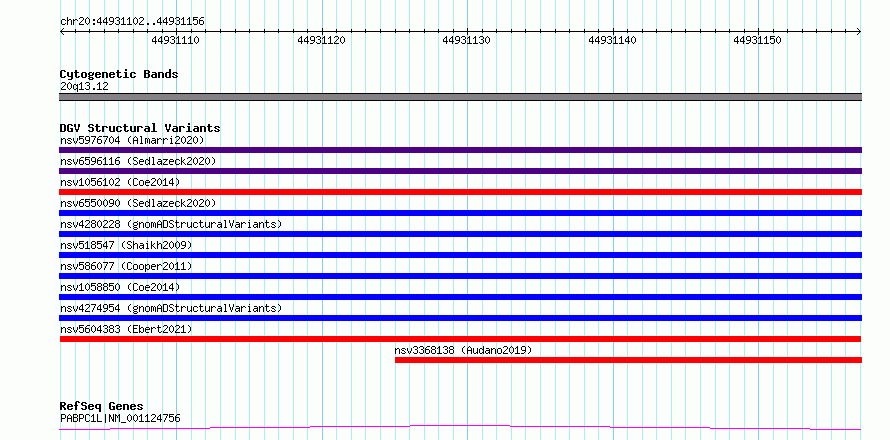Click the gray 20q13.12 cytogenetic band bar
Screen dimensions: 890x440
[x=460, y=97]
